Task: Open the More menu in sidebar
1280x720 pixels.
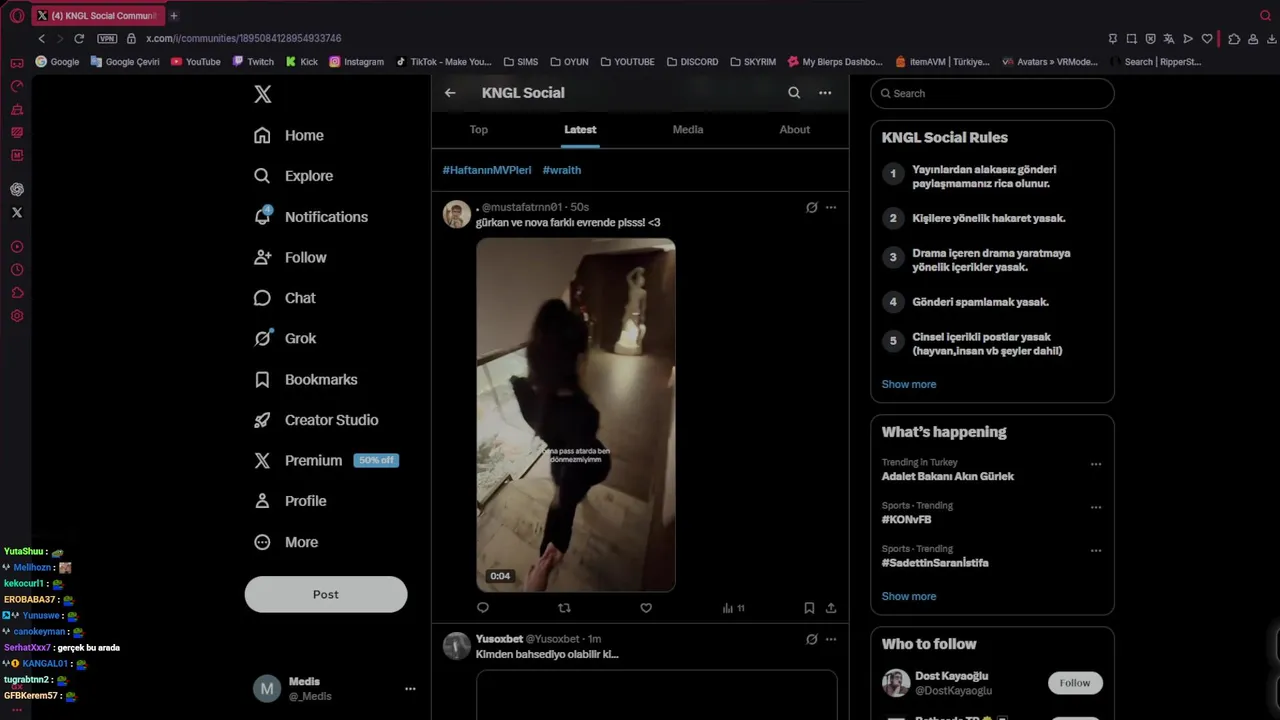Action: coord(286,542)
